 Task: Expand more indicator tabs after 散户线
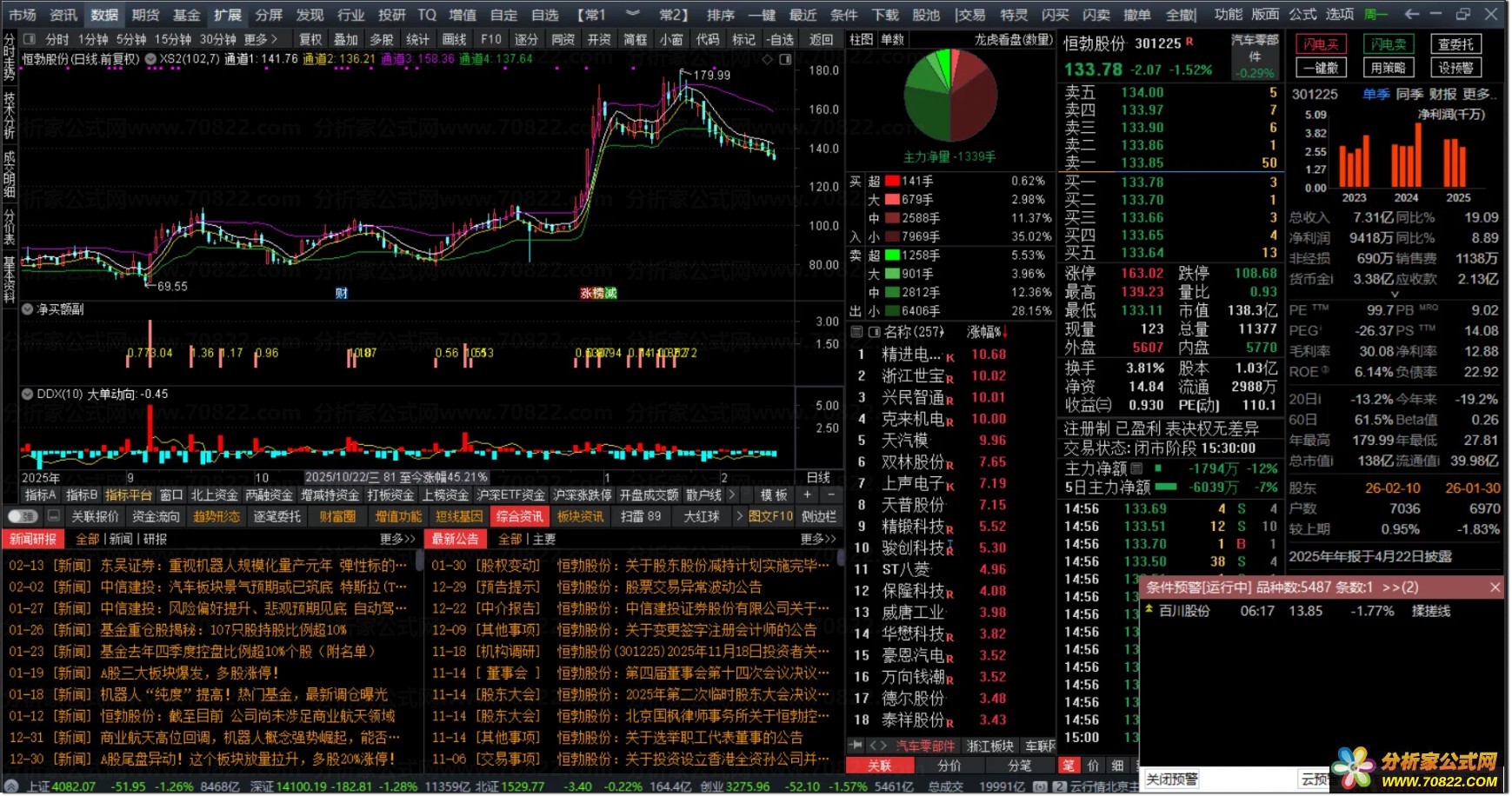(x=731, y=494)
